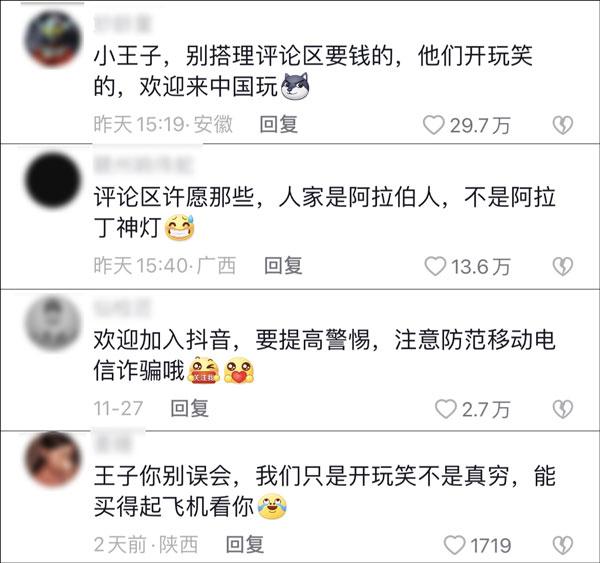Open the fourth commenter's portrait avatar
The image size is (600, 563).
[x=53, y=459]
